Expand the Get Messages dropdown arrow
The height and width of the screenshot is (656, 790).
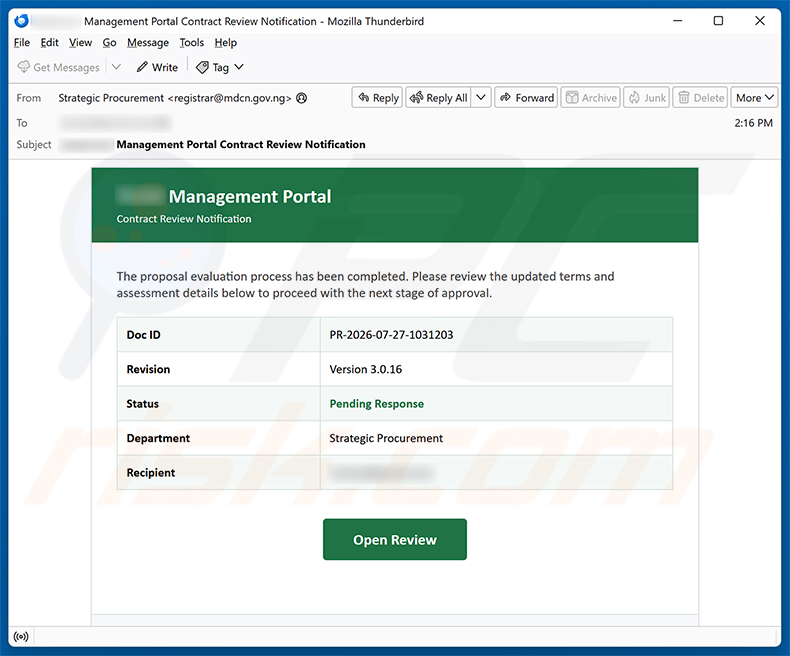[116, 67]
